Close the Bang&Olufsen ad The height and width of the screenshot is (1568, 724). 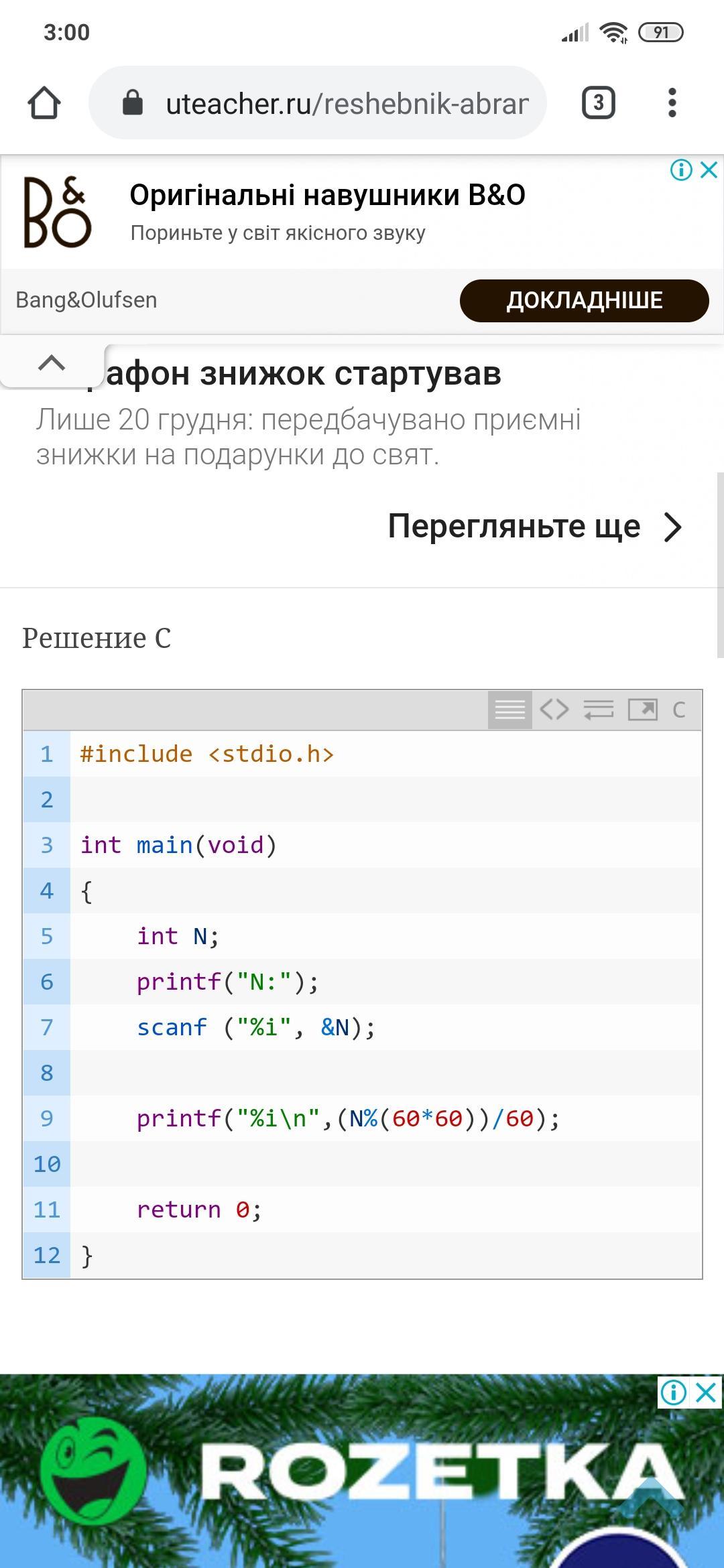709,170
